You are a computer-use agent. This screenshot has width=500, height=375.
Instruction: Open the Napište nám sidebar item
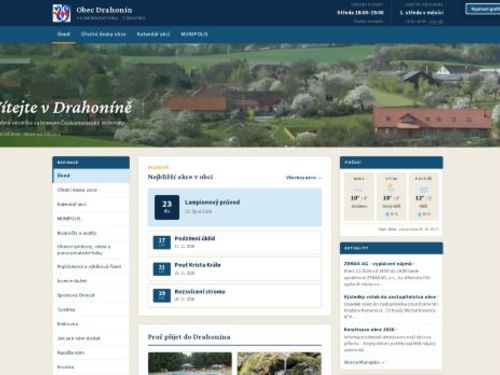[91, 353]
